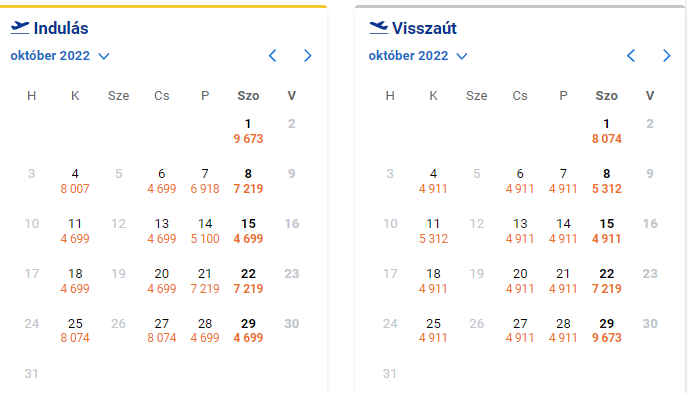The width and height of the screenshot is (695, 393).
Task: Pick departure date 14 priced 5 100
Action: [205, 231]
